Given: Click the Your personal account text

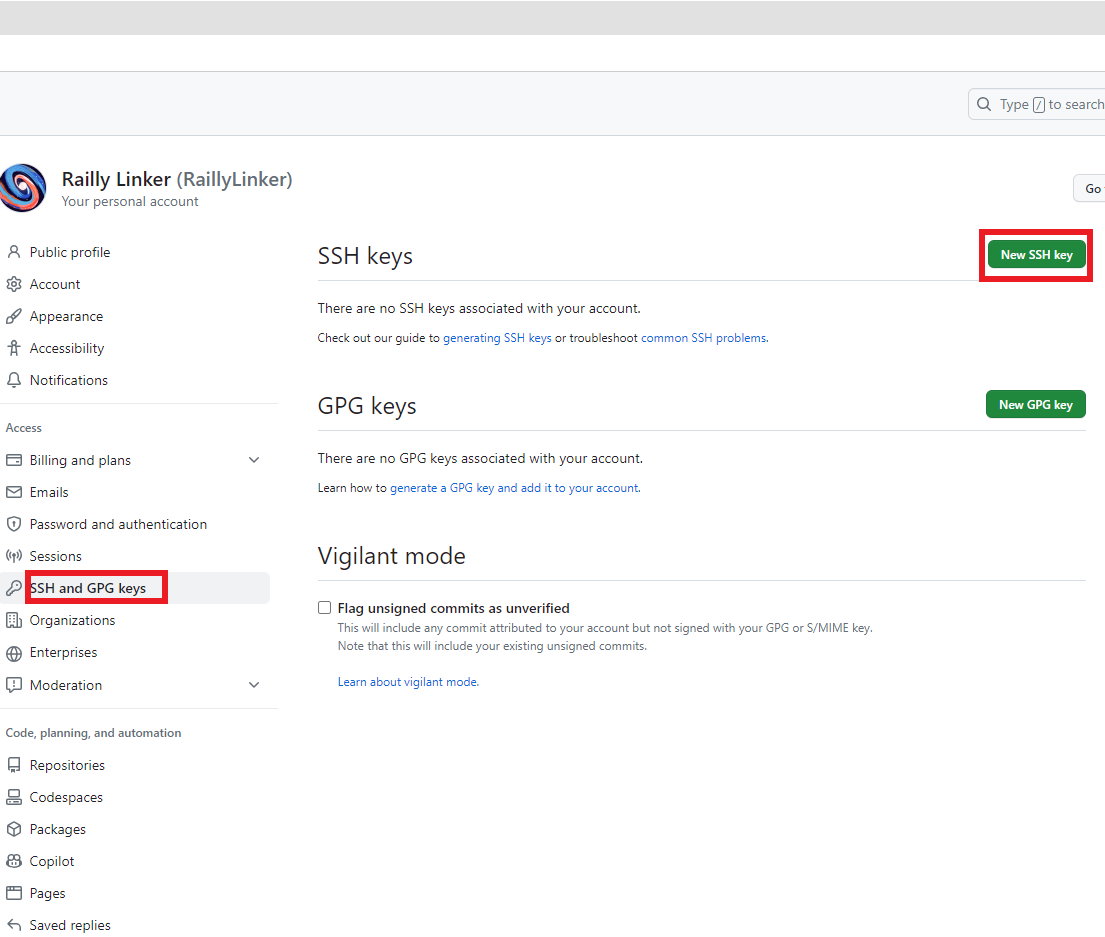Looking at the screenshot, I should tap(130, 201).
